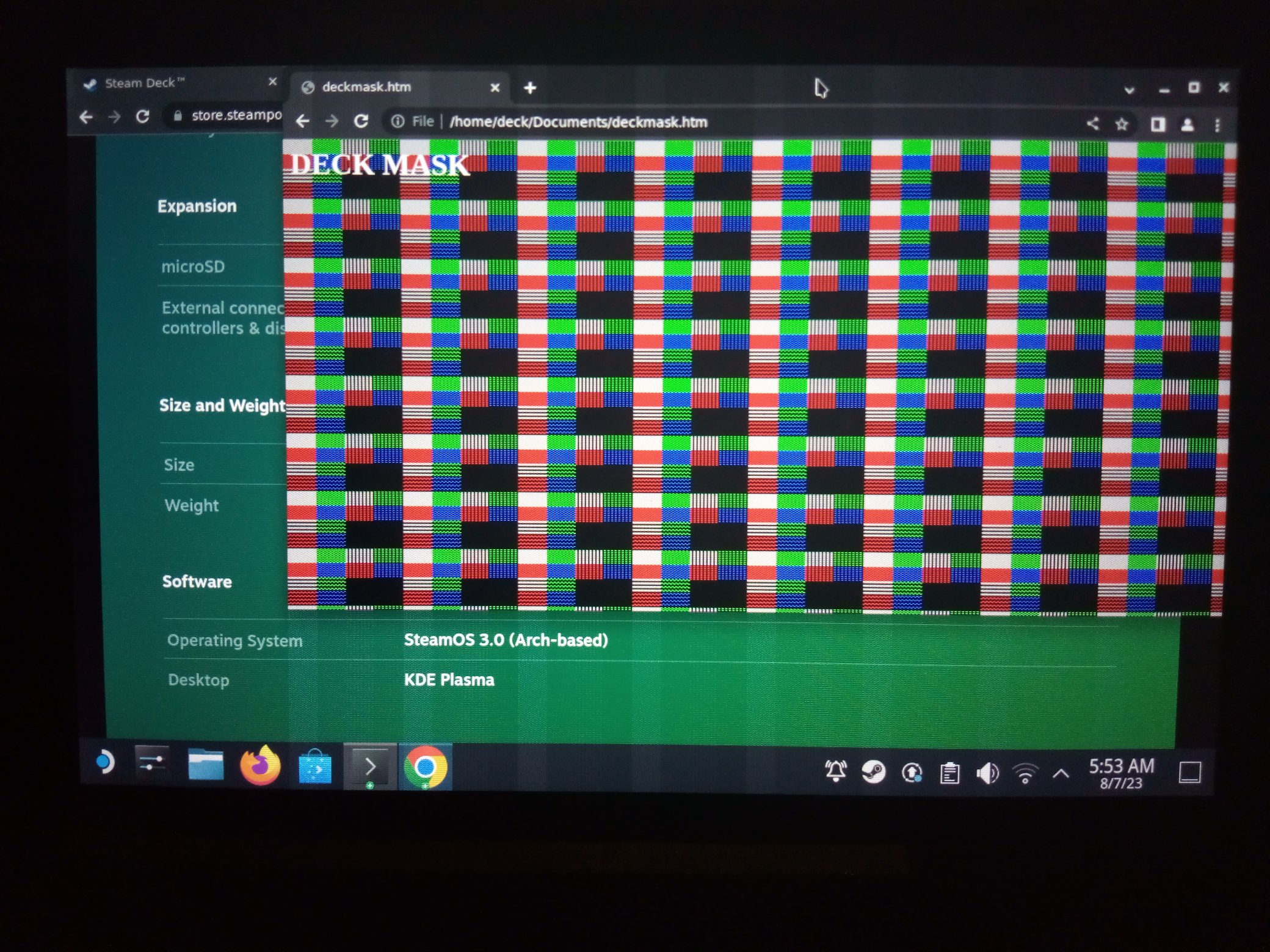Click the Software heading

click(197, 582)
